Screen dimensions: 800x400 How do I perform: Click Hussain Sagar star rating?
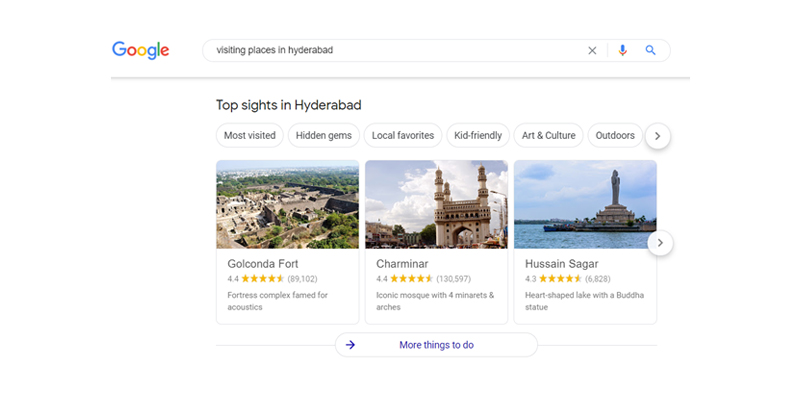(560, 279)
